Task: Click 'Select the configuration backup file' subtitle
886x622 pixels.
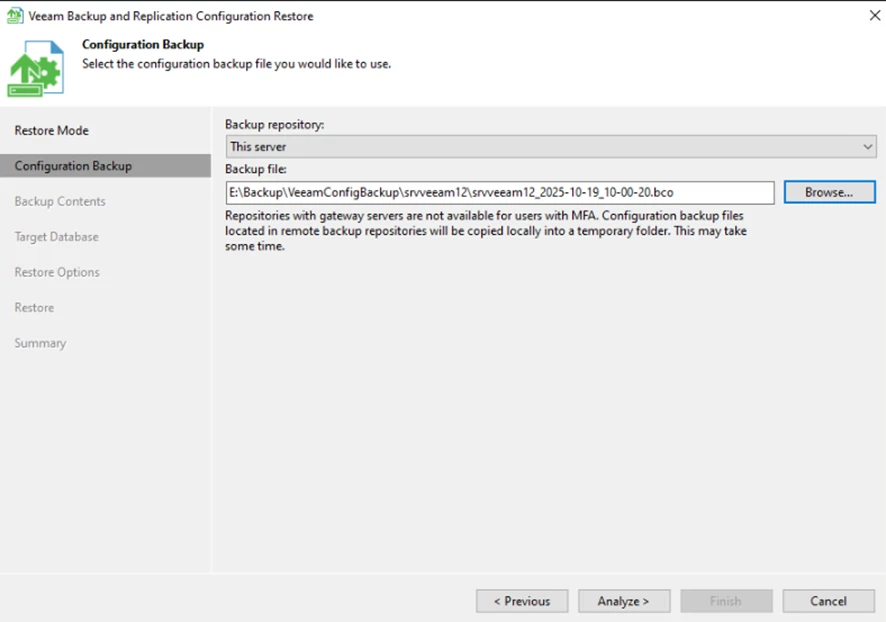Action: tap(236, 64)
